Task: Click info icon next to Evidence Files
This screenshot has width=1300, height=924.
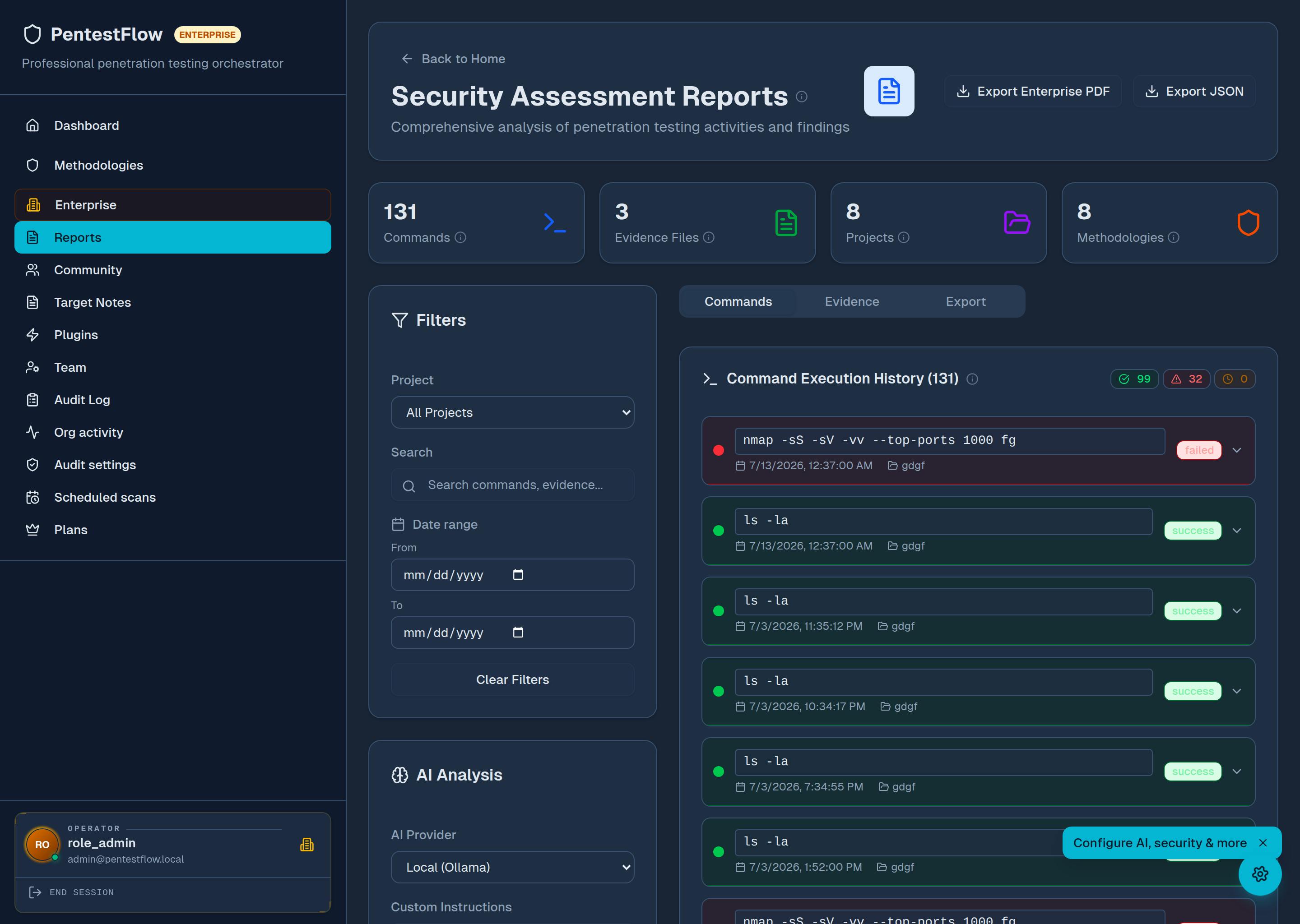Action: coord(709,237)
